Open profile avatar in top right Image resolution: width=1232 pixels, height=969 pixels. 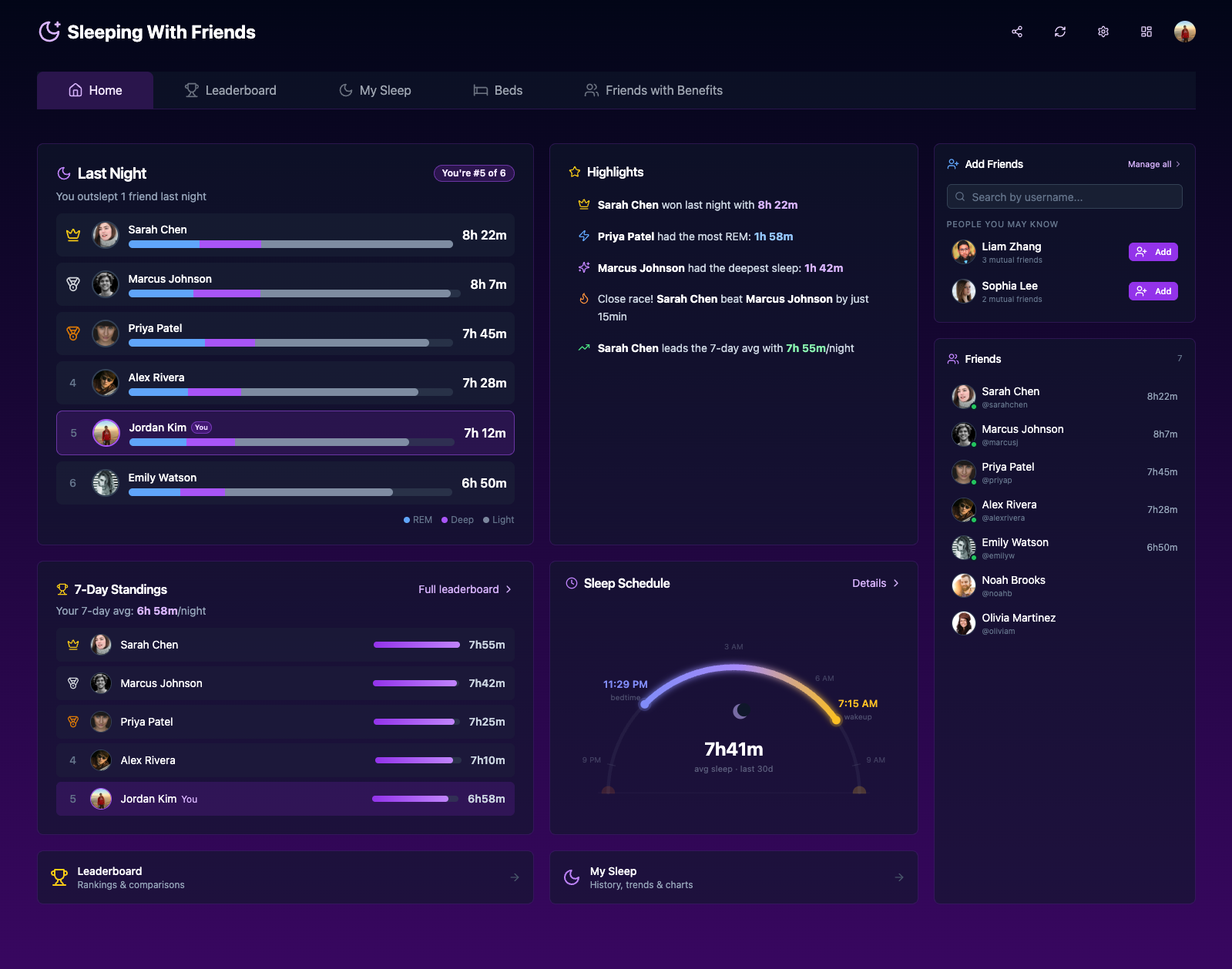[x=1184, y=32]
